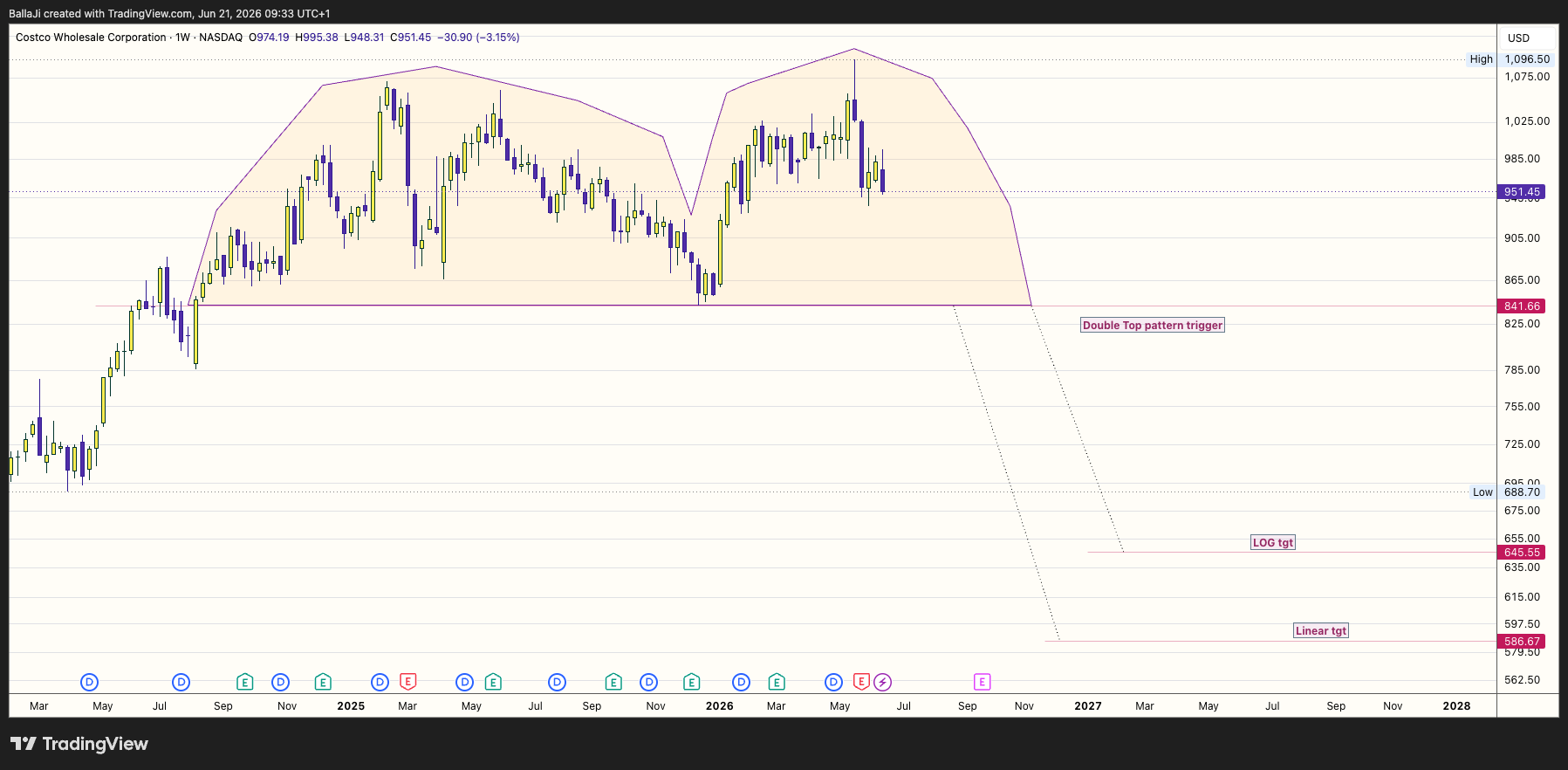Click the high value H995.38
Screen dimensions: 1568x770
317,38
